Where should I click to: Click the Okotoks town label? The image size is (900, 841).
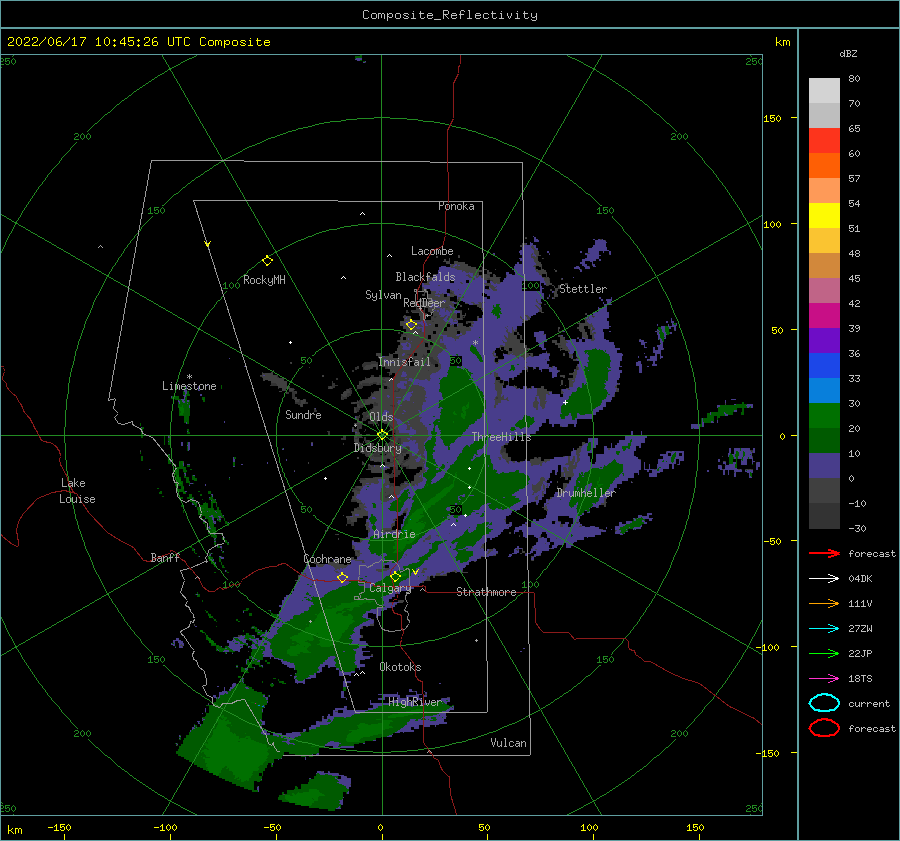pyautogui.click(x=400, y=667)
